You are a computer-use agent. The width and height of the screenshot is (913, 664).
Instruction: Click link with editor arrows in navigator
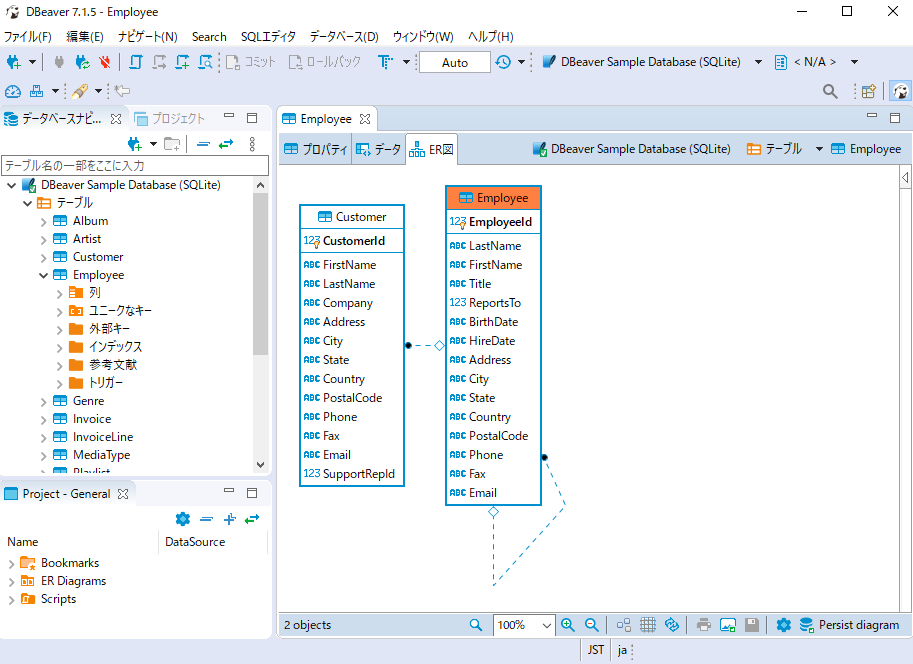click(x=226, y=144)
